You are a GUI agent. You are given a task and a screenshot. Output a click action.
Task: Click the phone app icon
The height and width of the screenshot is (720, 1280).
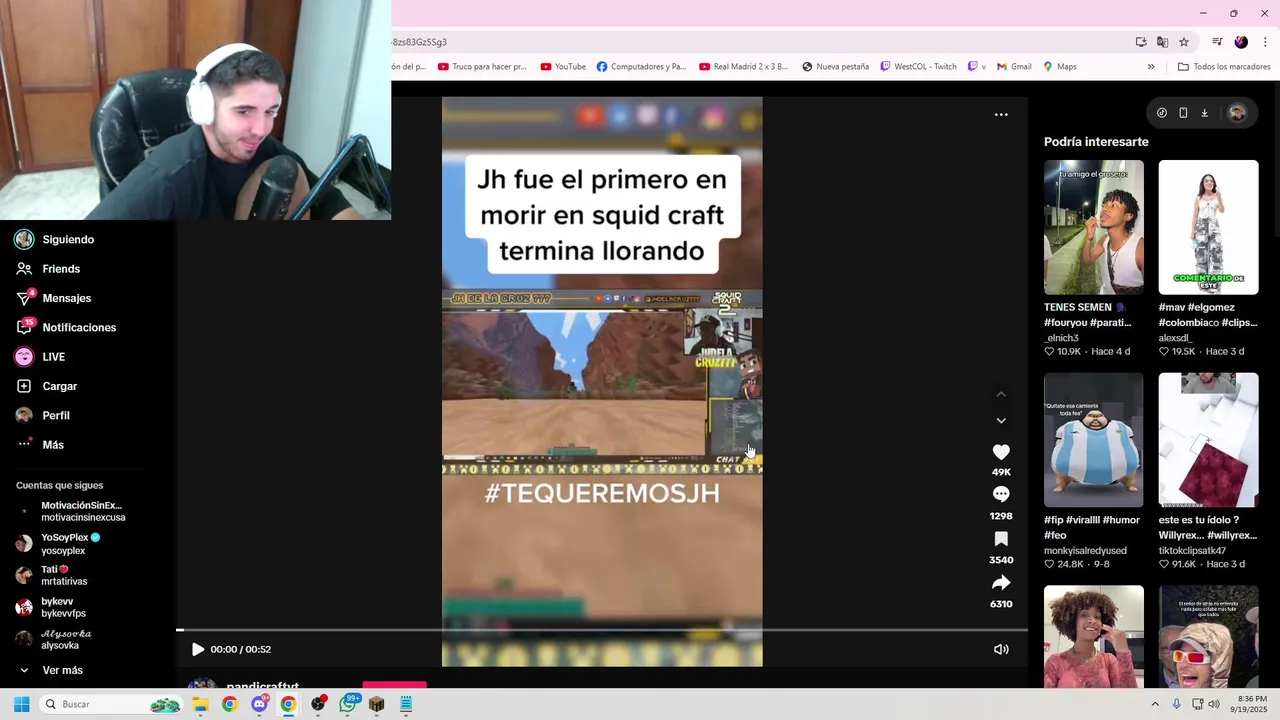1183,113
